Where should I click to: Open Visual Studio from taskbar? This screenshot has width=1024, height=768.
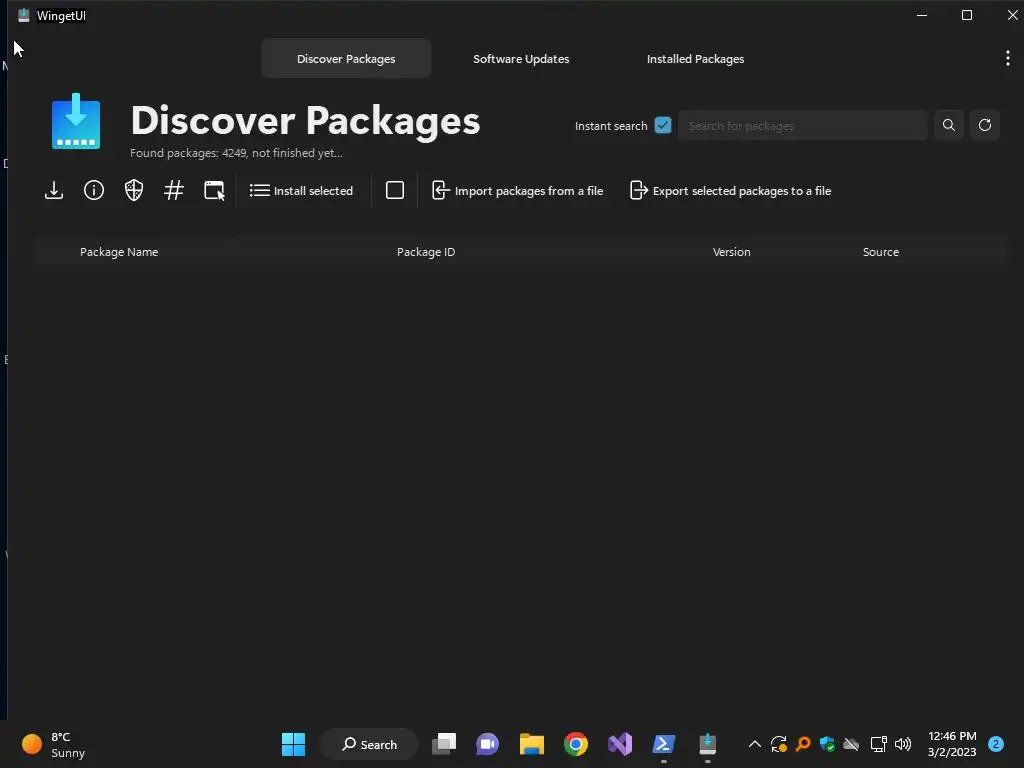pos(620,744)
